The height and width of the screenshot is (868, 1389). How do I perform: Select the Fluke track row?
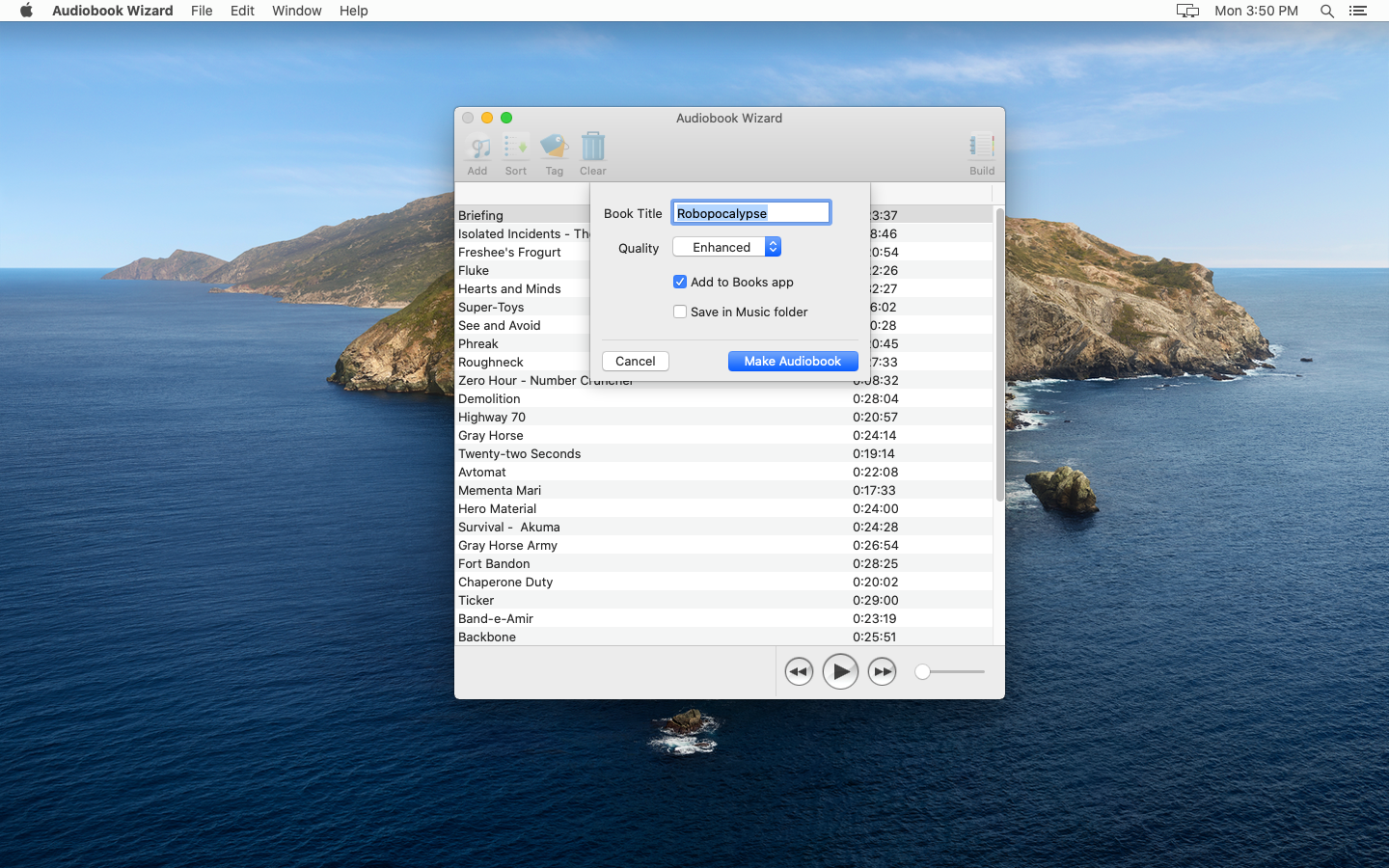pos(523,270)
